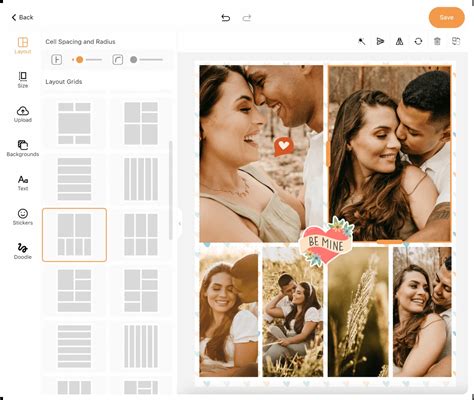Choose the three-by-two grid layout
The width and height of the screenshot is (474, 400).
click(x=141, y=235)
